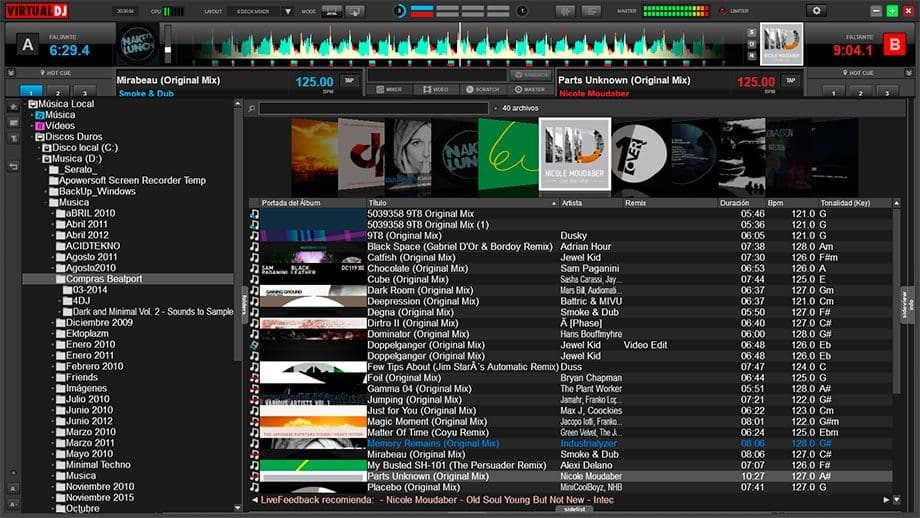Open the favorites star icon in sidebar
Image resolution: width=920 pixels, height=518 pixels.
[13, 107]
